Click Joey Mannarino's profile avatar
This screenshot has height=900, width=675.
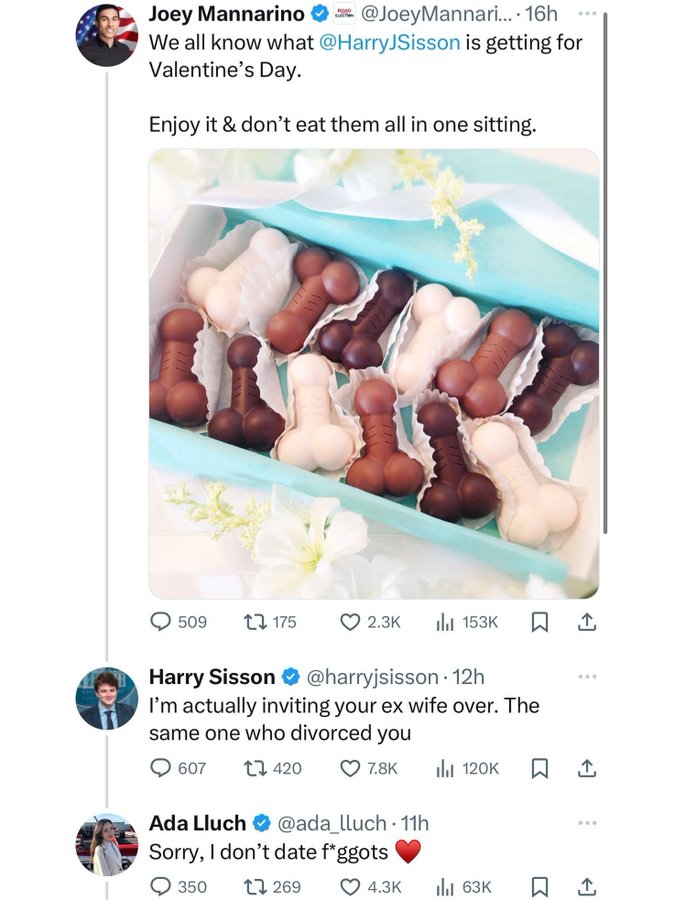(107, 35)
